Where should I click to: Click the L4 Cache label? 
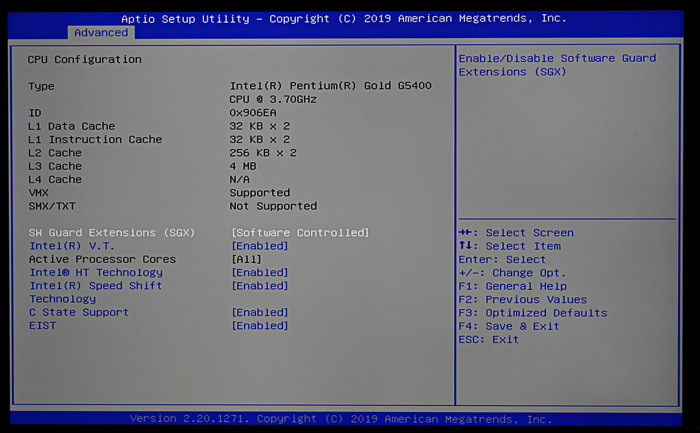(54, 179)
